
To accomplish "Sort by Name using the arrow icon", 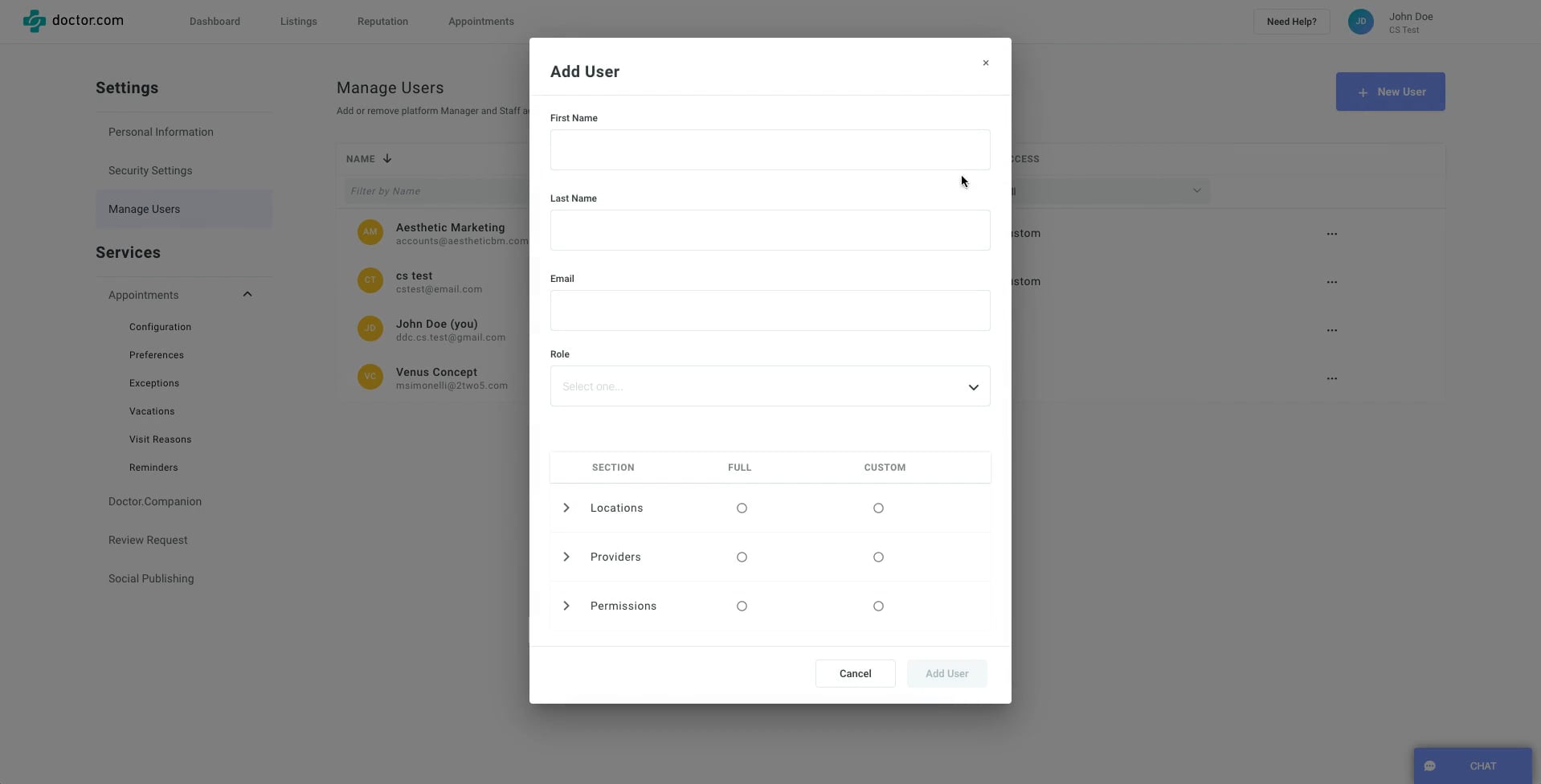I will coord(387,158).
